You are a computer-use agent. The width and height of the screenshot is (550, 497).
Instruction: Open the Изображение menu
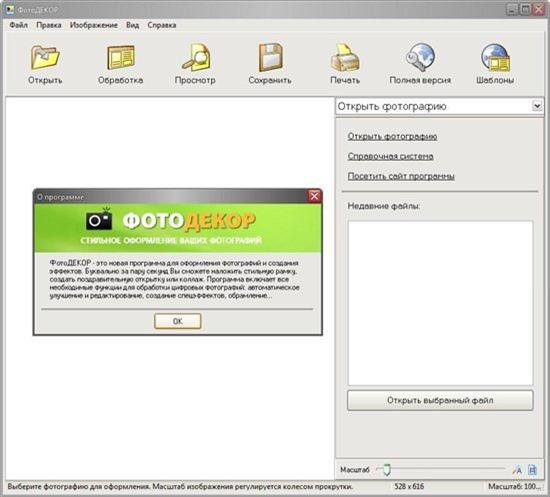tap(94, 25)
